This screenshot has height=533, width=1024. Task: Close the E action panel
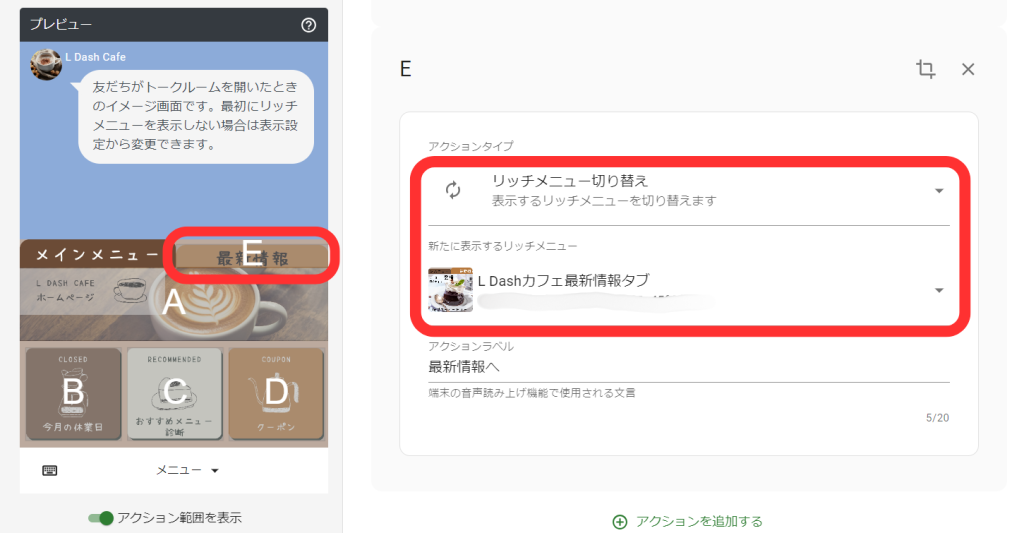968,69
